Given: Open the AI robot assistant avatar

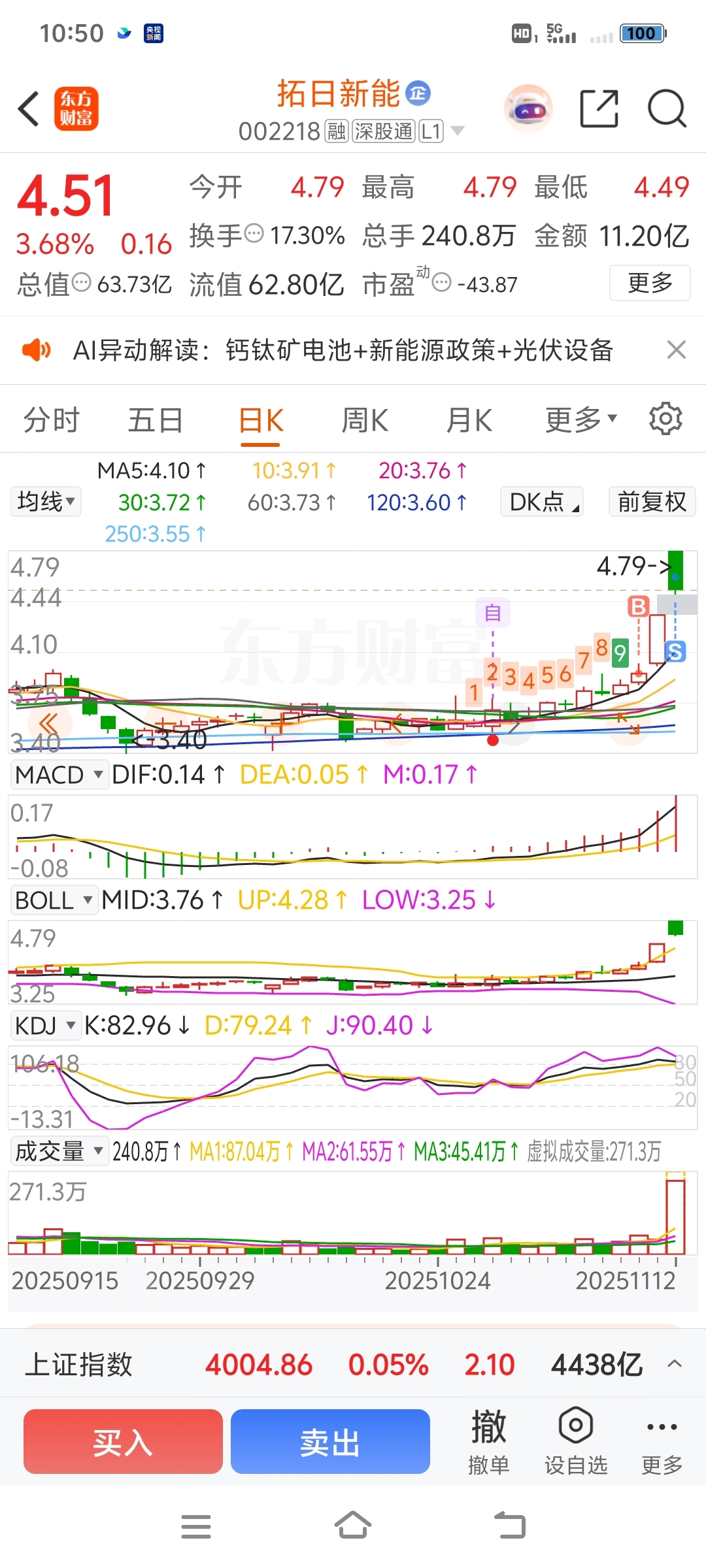Looking at the screenshot, I should pyautogui.click(x=528, y=108).
